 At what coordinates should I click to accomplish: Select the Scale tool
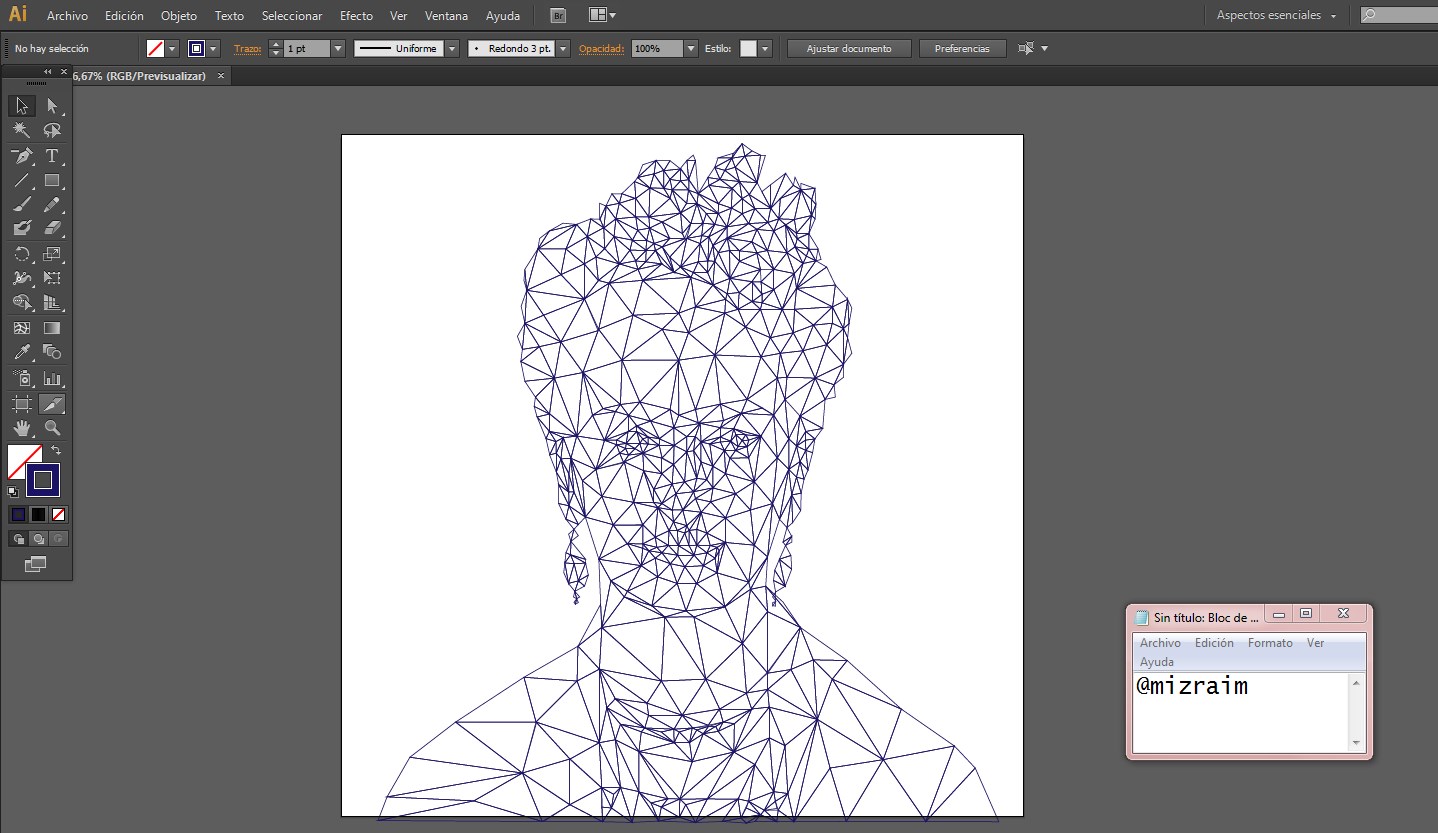click(x=52, y=254)
